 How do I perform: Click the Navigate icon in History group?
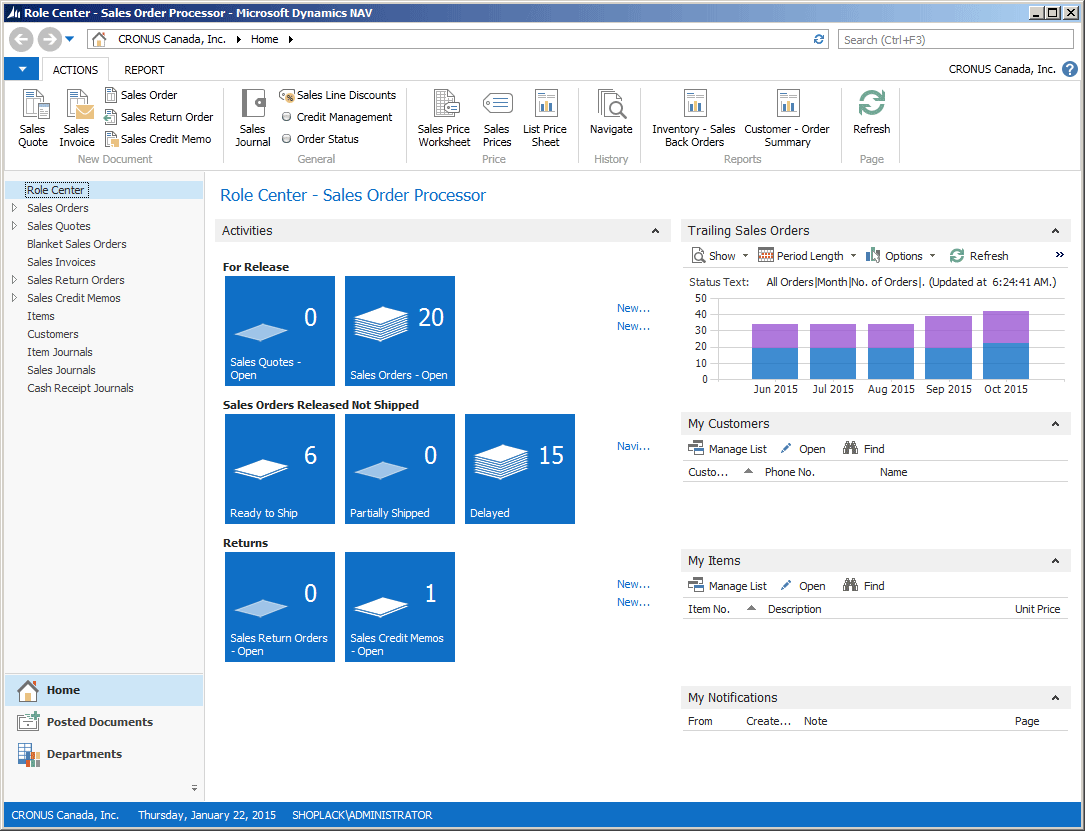tap(611, 103)
